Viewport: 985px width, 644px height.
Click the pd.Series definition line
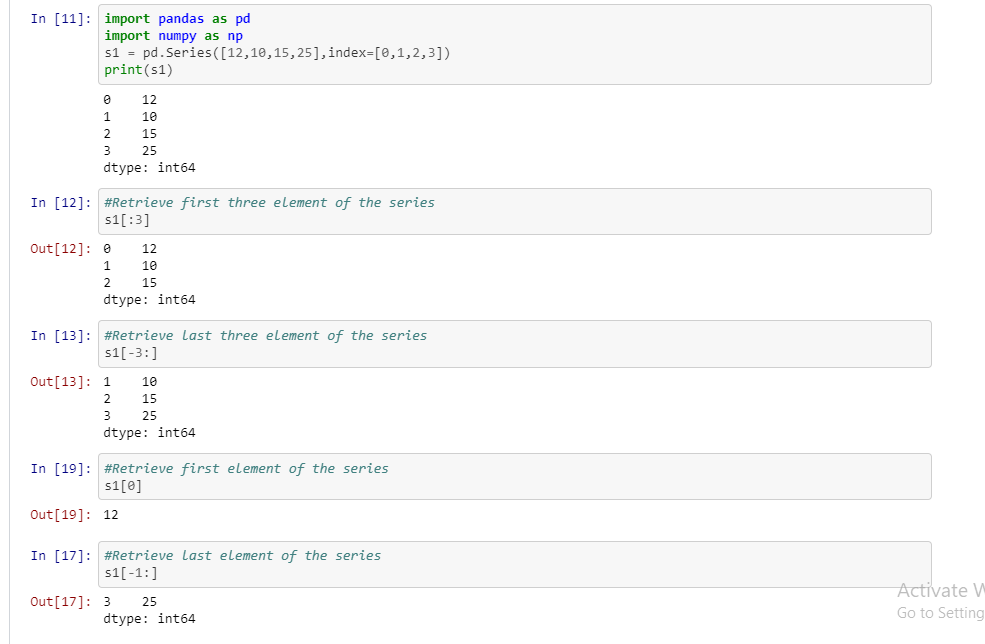click(x=277, y=53)
